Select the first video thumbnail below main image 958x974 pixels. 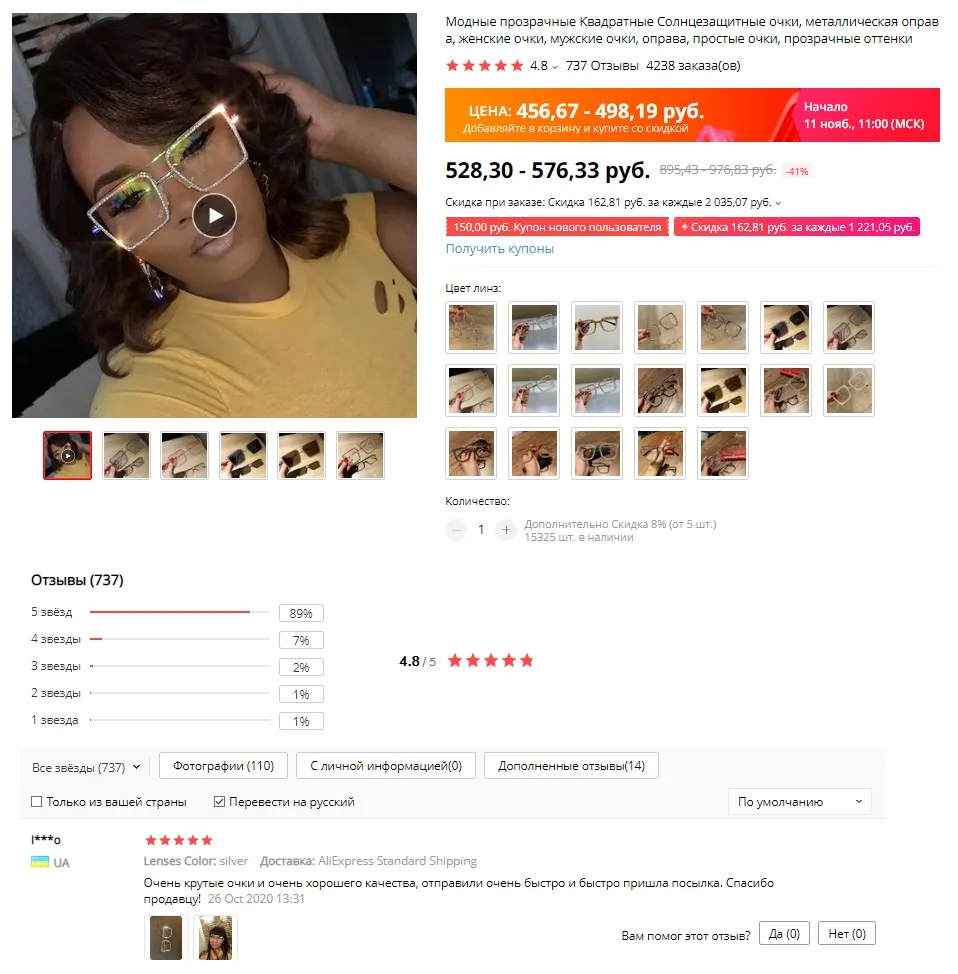pos(68,455)
